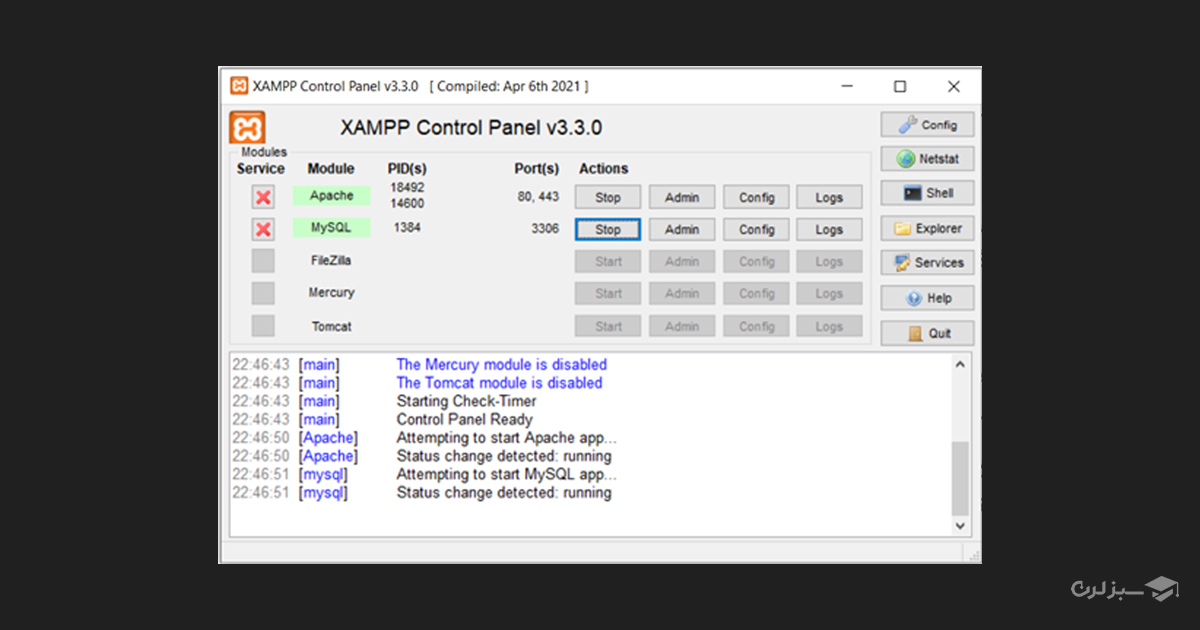
Task: Toggle Apache service install with its red X
Action: click(x=263, y=196)
